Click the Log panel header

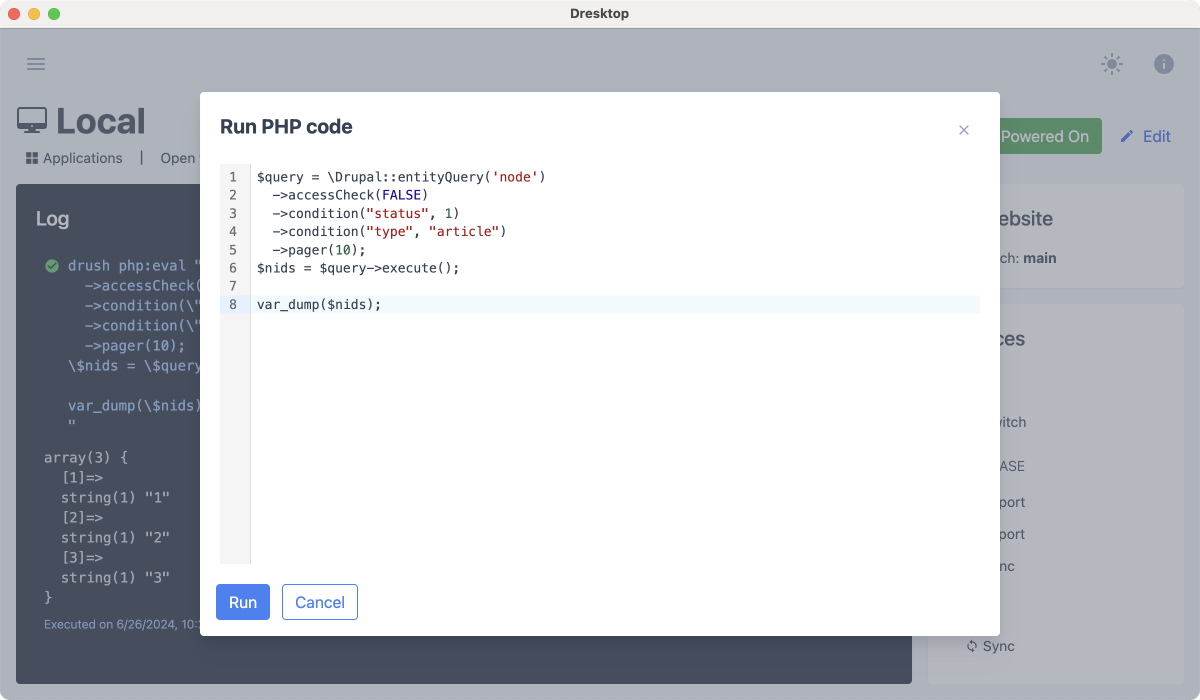(x=52, y=218)
